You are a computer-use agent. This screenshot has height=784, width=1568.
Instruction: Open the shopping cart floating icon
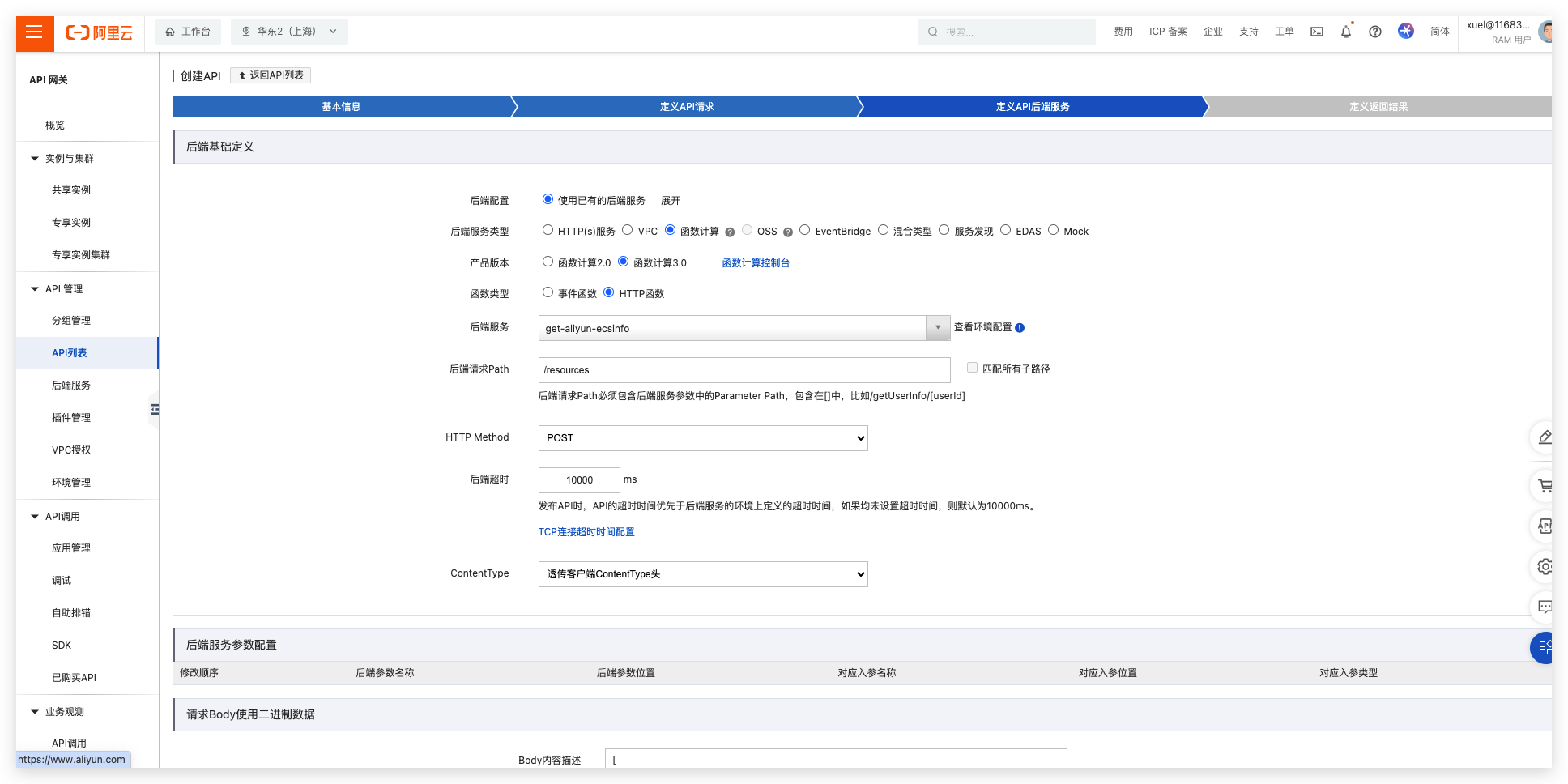click(x=1544, y=486)
